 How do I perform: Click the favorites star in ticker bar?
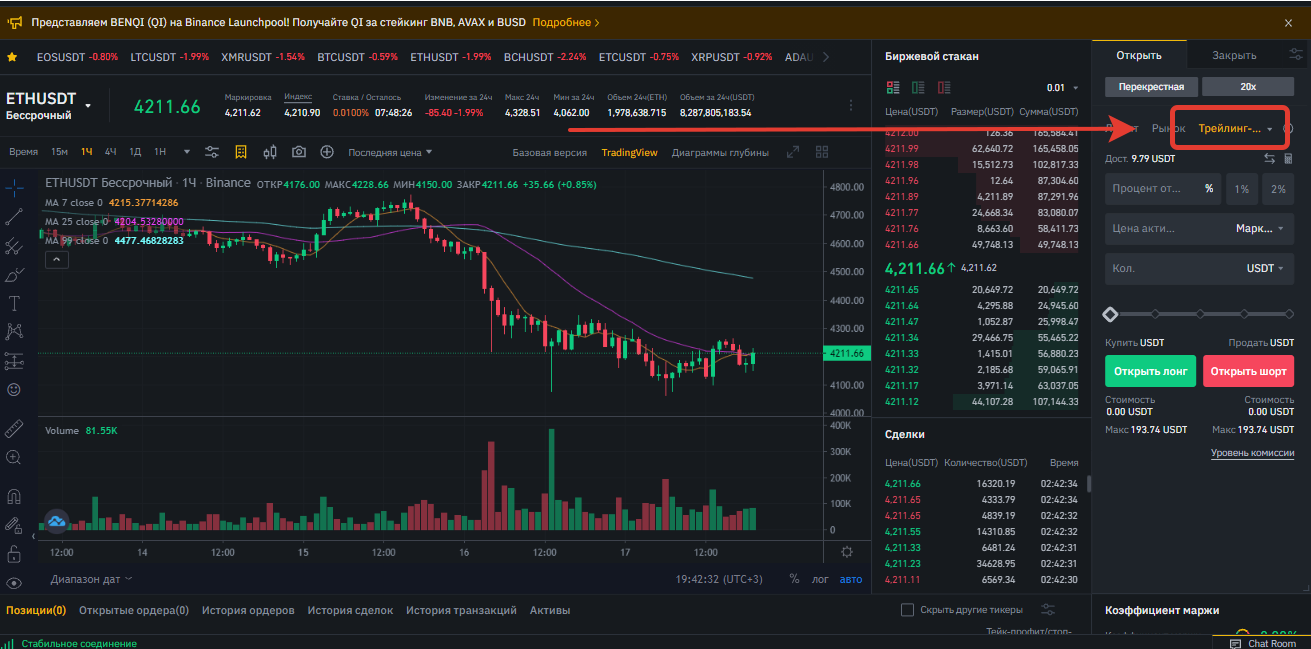[x=13, y=57]
